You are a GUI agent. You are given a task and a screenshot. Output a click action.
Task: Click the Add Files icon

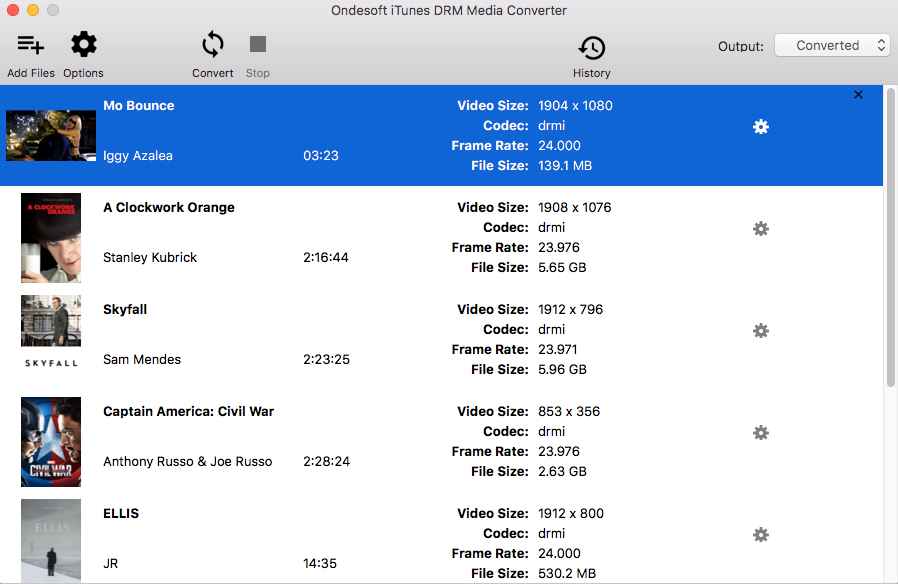pyautogui.click(x=31, y=45)
